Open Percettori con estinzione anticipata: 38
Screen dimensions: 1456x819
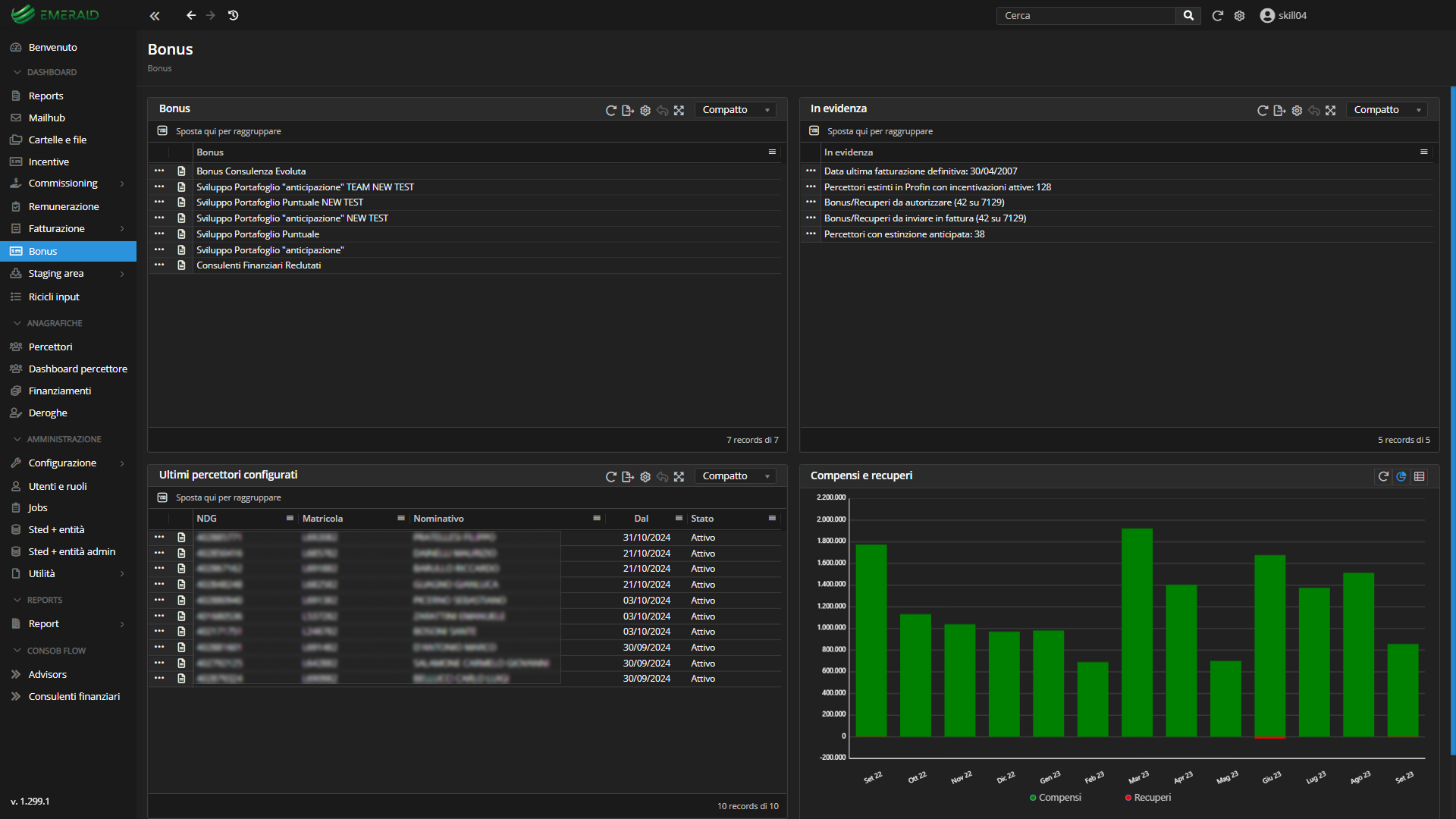[904, 234]
